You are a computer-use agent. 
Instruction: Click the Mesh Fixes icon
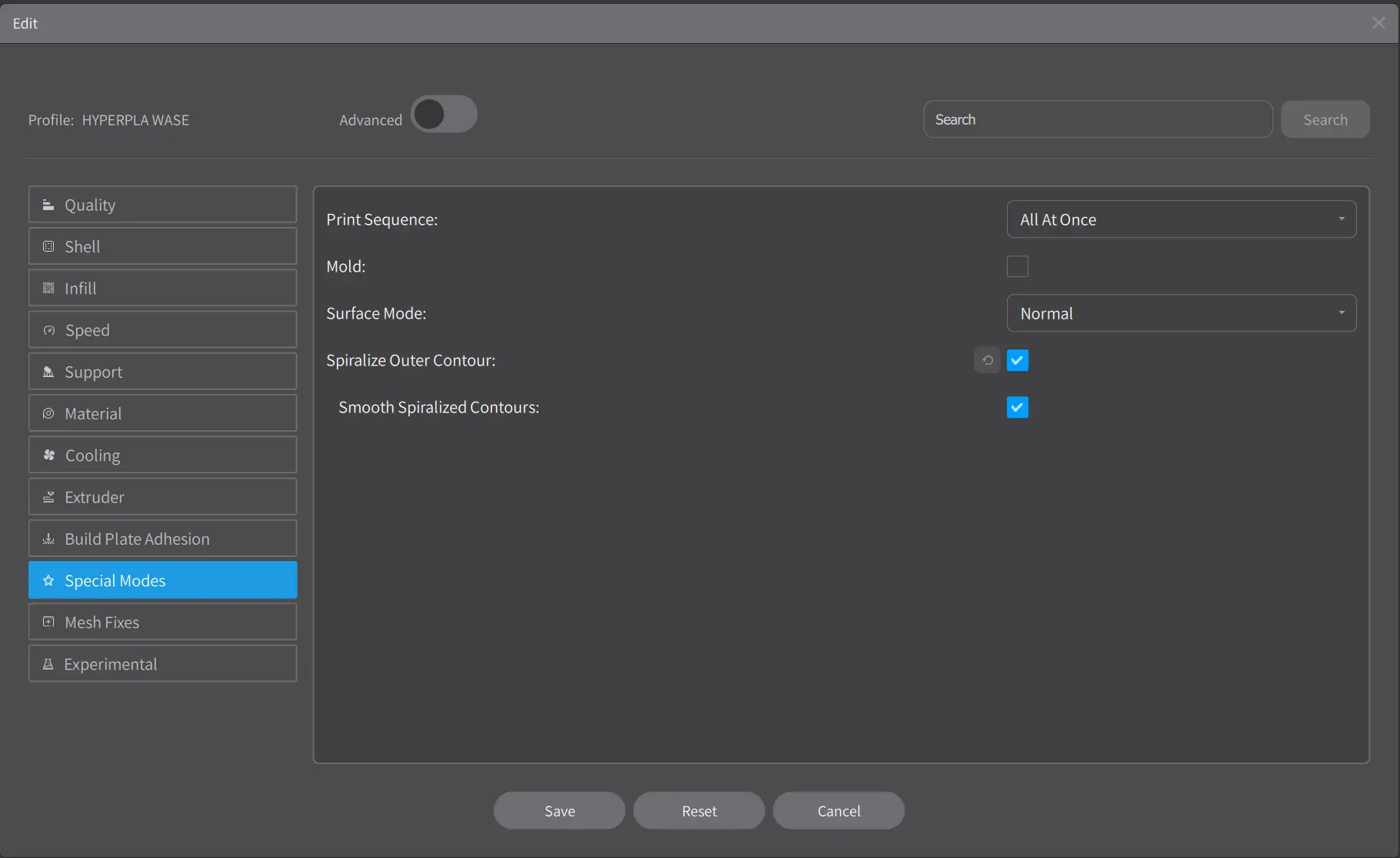48,622
